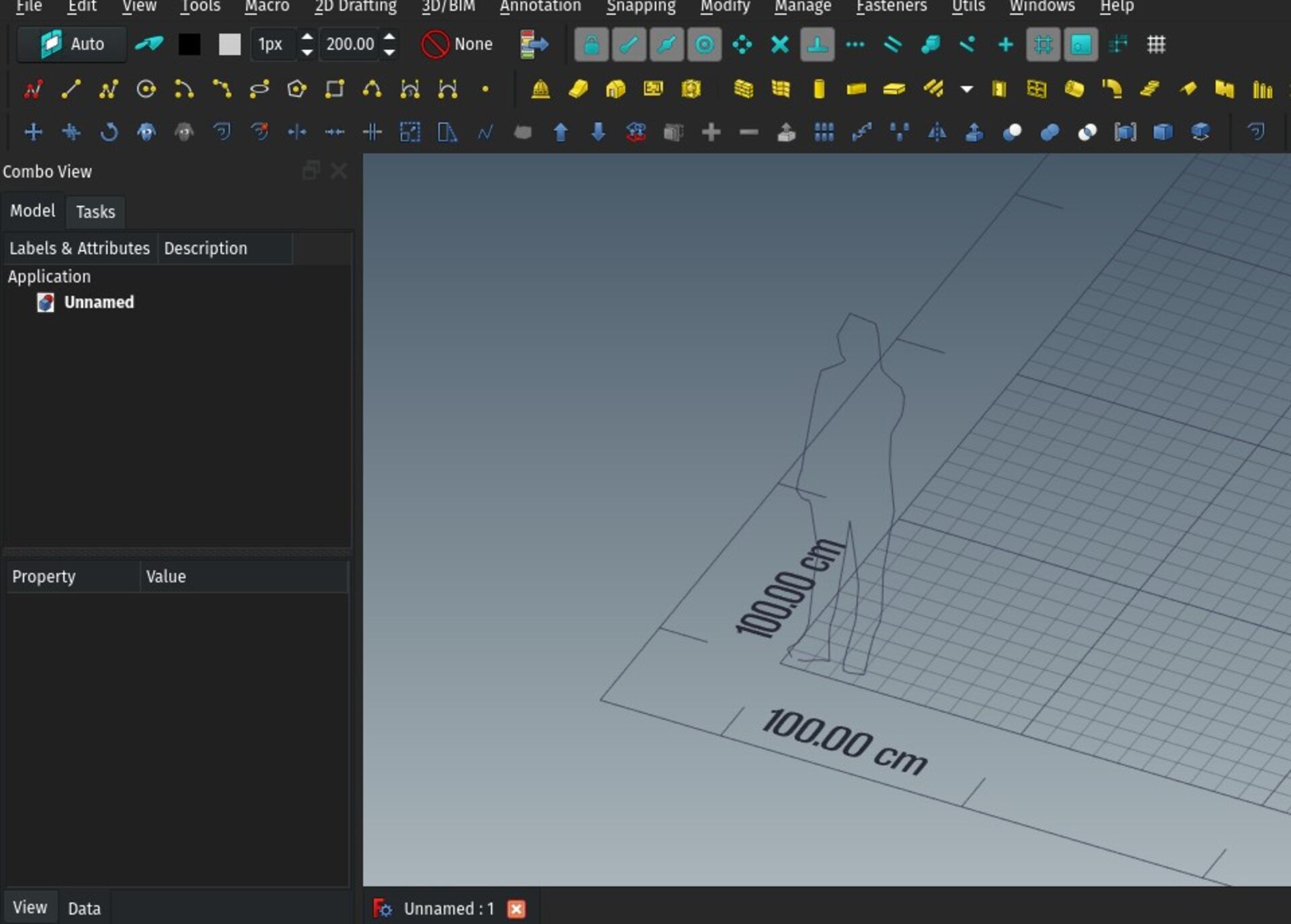The image size is (1291, 924).
Task: Click the blue Upgrade up-arrow
Action: tap(560, 132)
